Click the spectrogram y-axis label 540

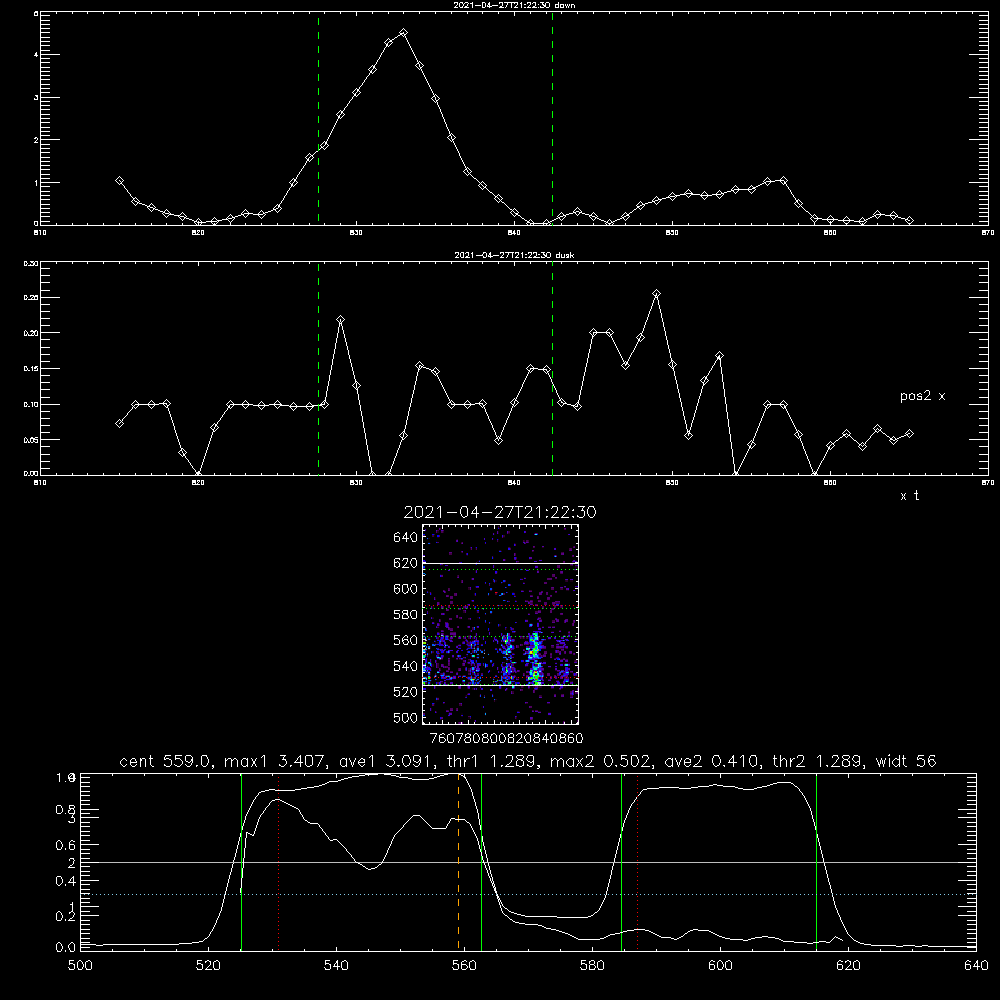click(405, 666)
